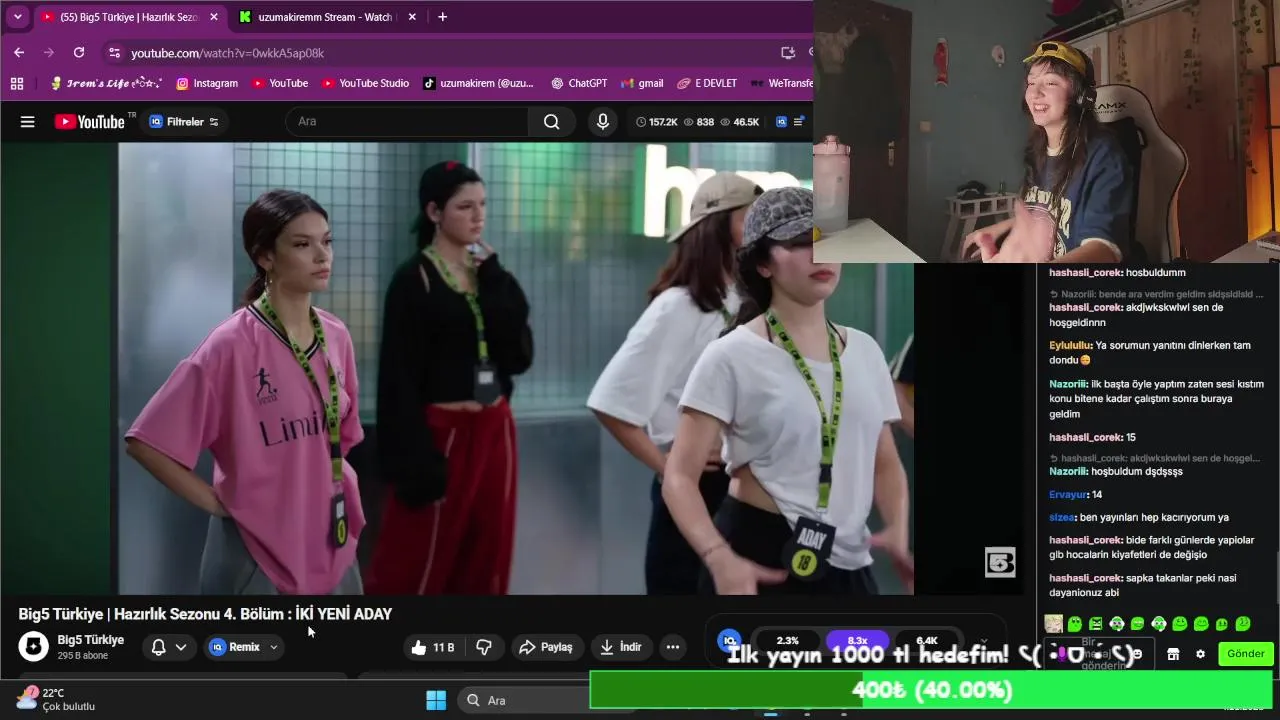This screenshot has height=720, width=1280.
Task: Click the İndir download button
Action: point(620,647)
